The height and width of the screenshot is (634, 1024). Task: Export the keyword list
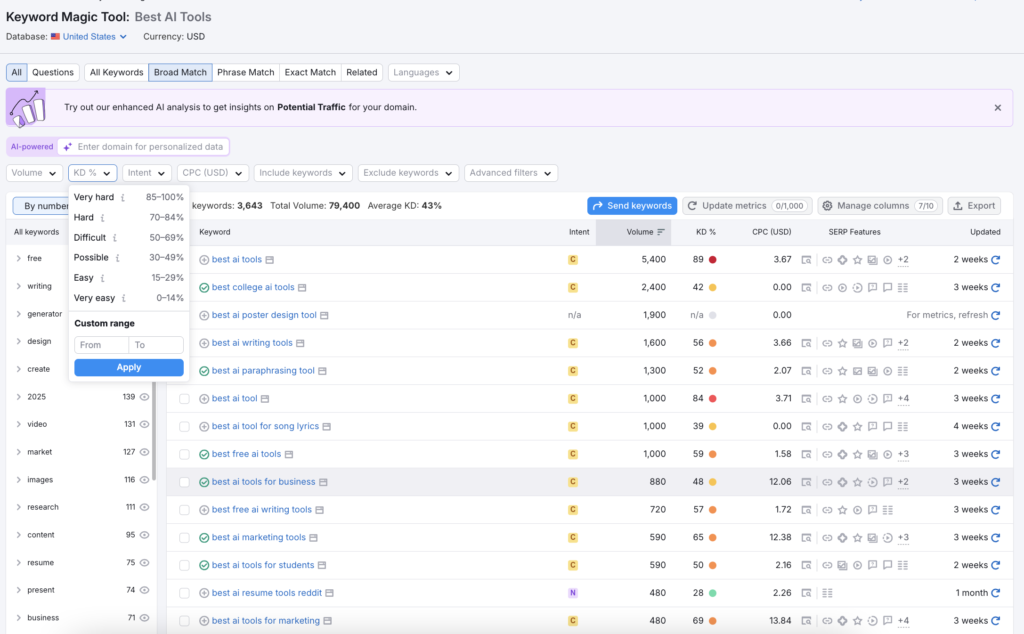coord(974,206)
